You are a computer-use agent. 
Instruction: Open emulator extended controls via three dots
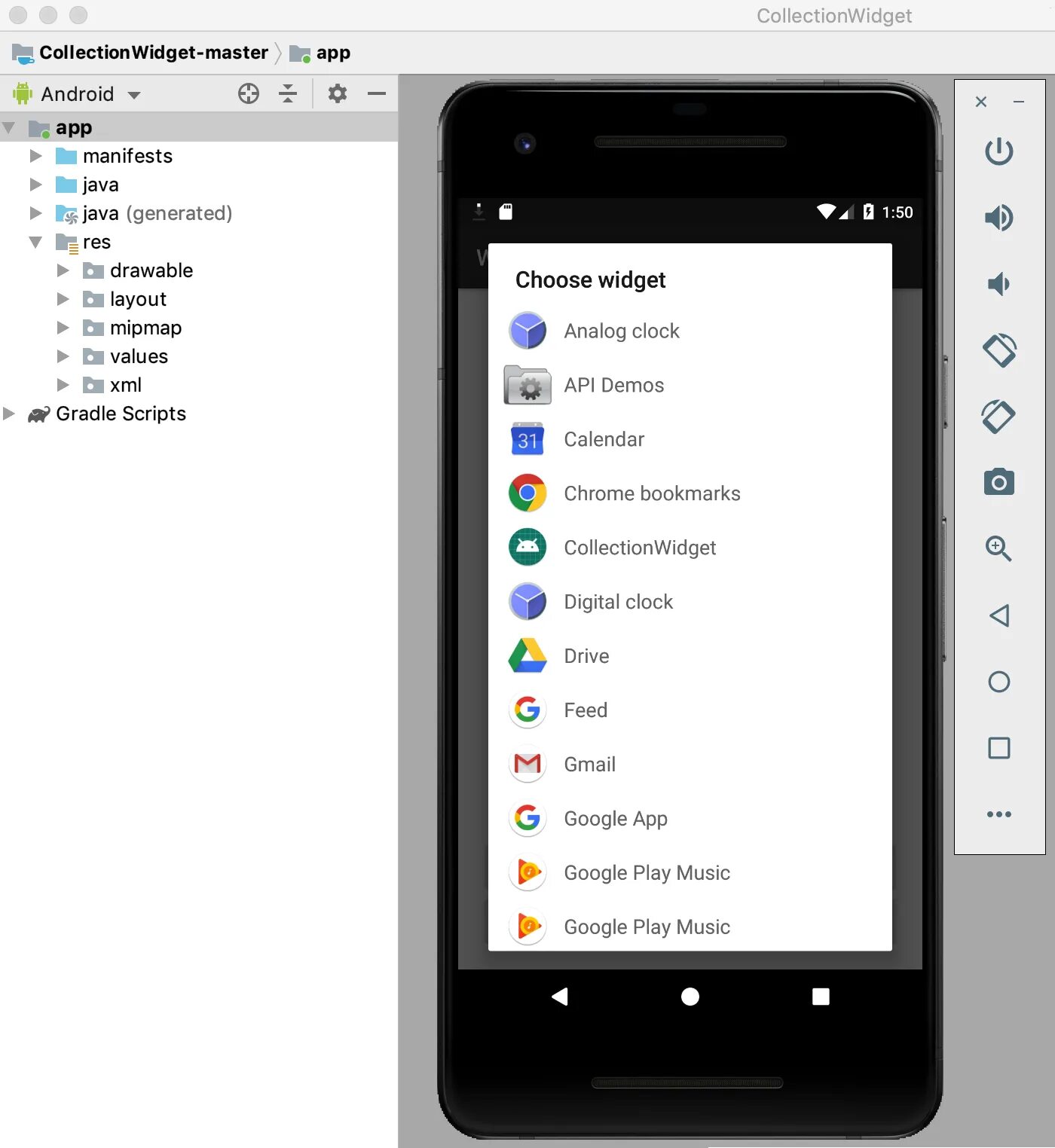(x=999, y=814)
